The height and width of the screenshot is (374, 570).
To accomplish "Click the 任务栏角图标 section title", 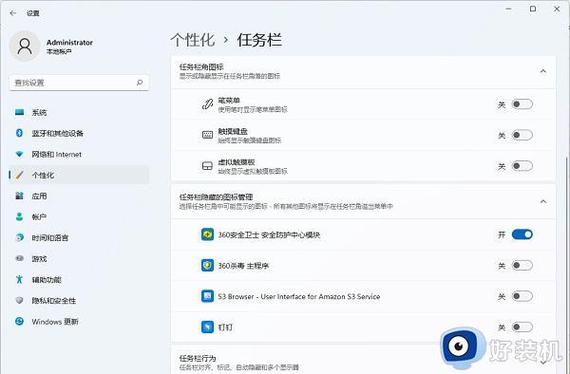I will point(201,67).
